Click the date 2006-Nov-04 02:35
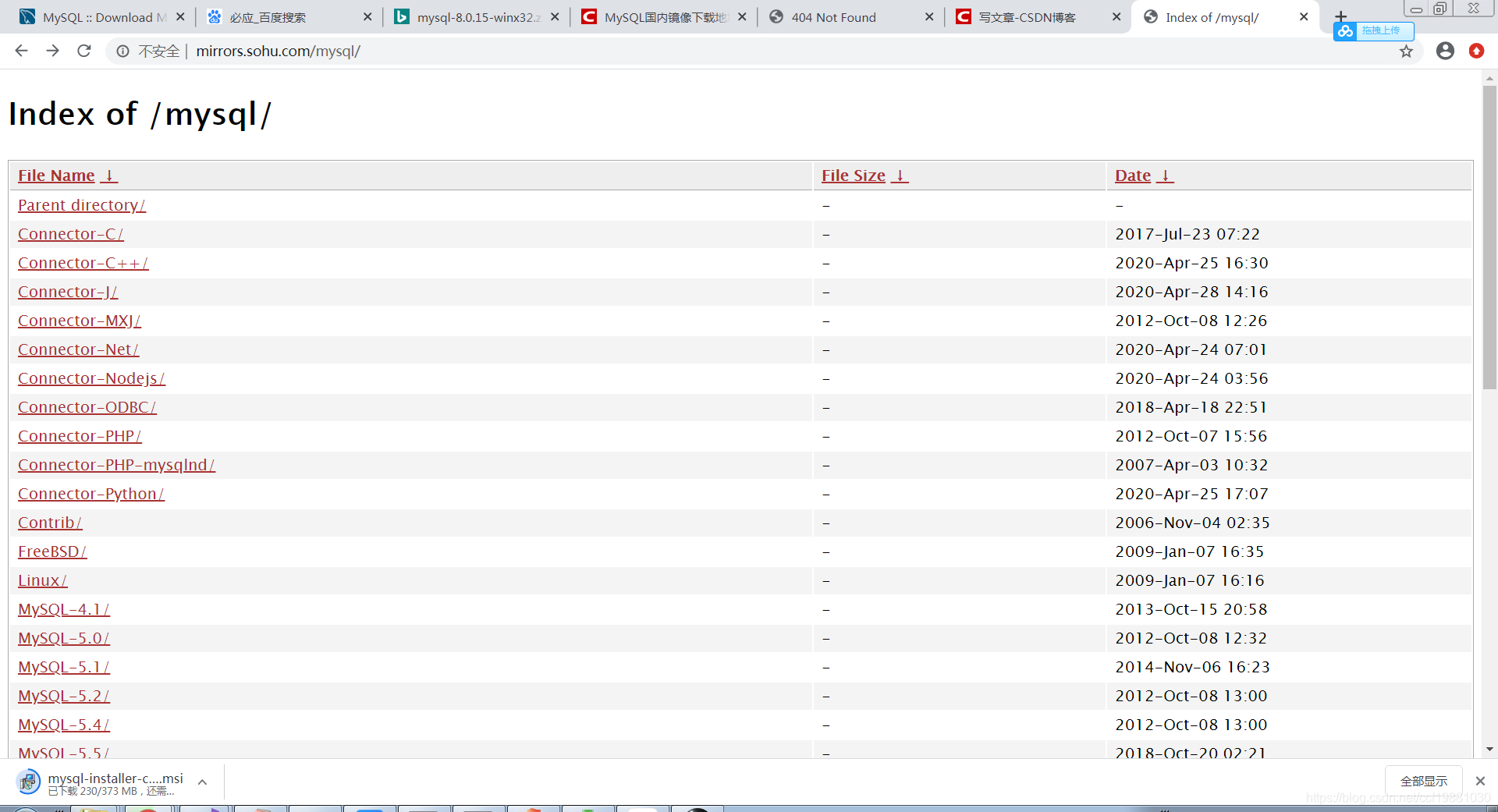 1192,523
